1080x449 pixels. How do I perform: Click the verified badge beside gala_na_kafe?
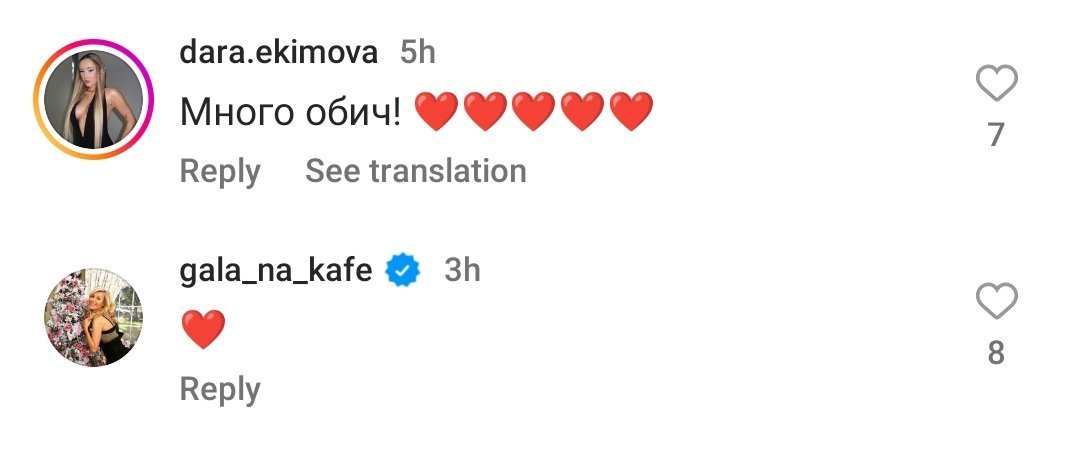[x=403, y=270]
